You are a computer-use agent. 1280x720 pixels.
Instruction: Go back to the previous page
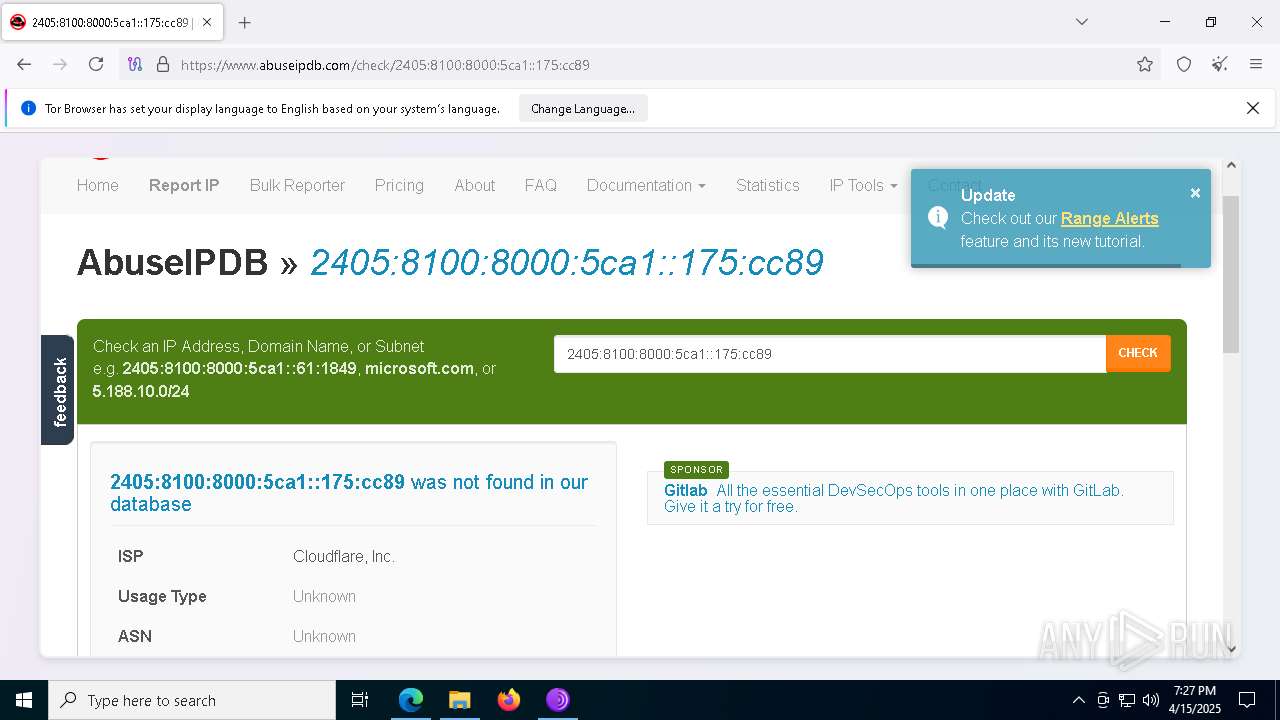coord(24,64)
